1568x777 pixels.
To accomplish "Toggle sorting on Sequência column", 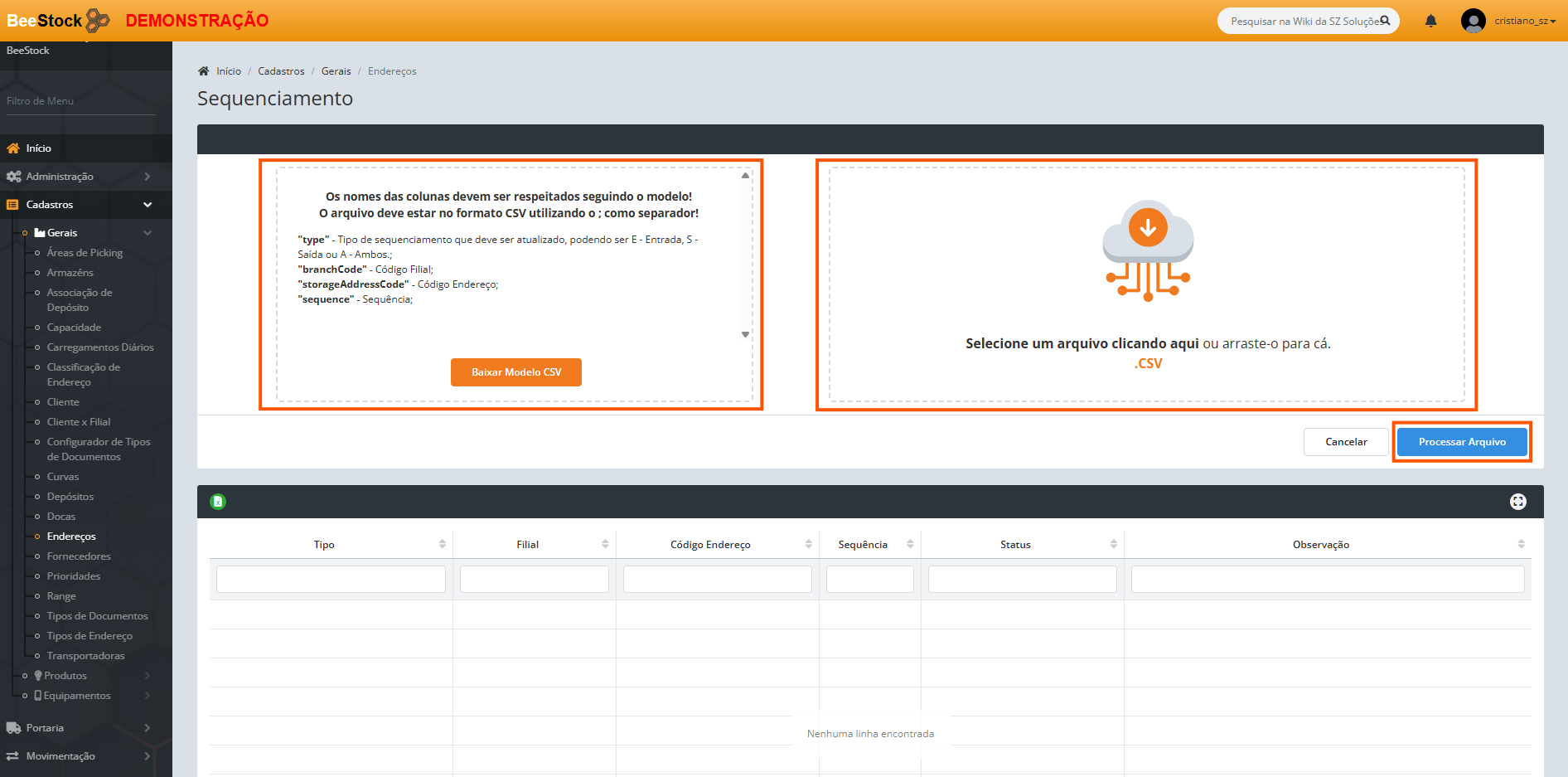I will (863, 545).
